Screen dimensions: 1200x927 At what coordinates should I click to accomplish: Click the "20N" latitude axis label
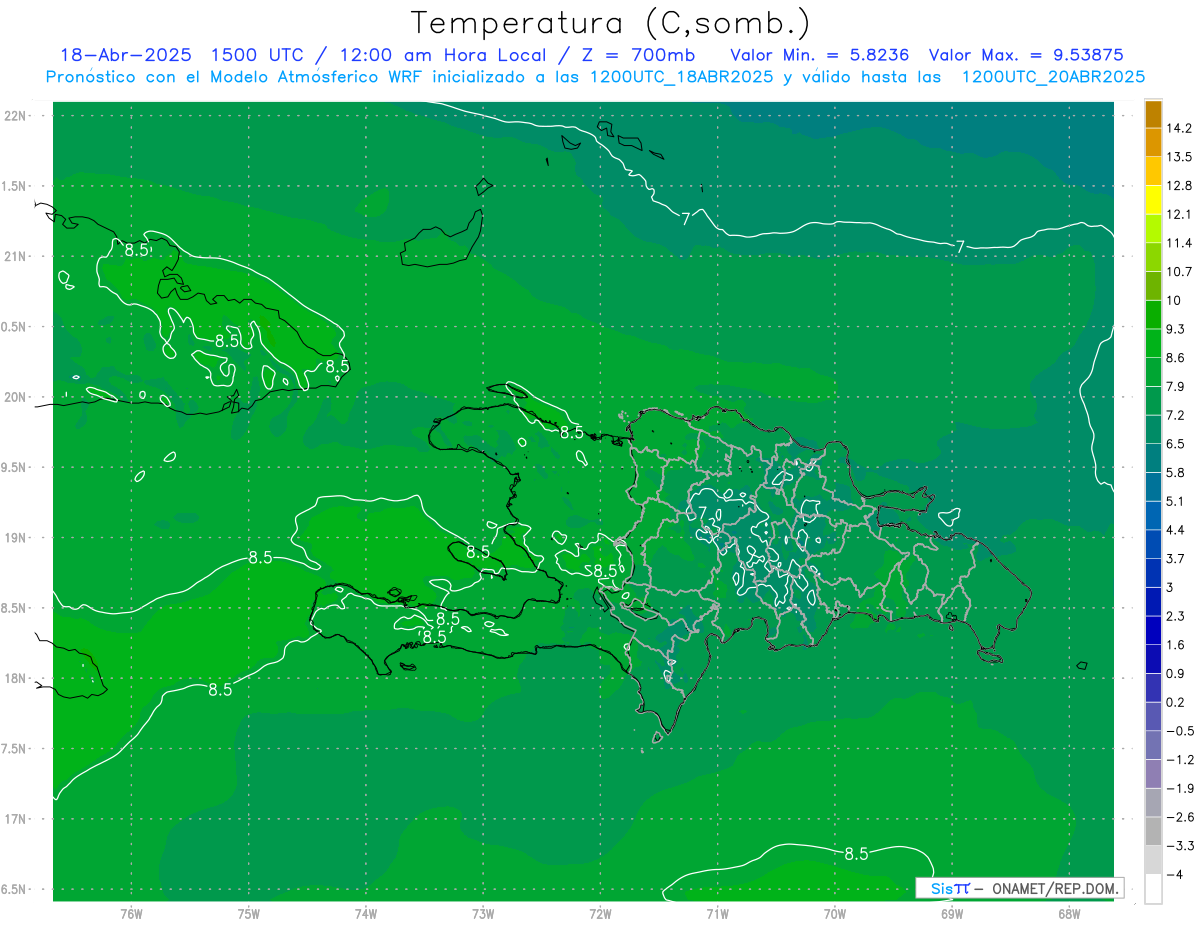(16, 398)
